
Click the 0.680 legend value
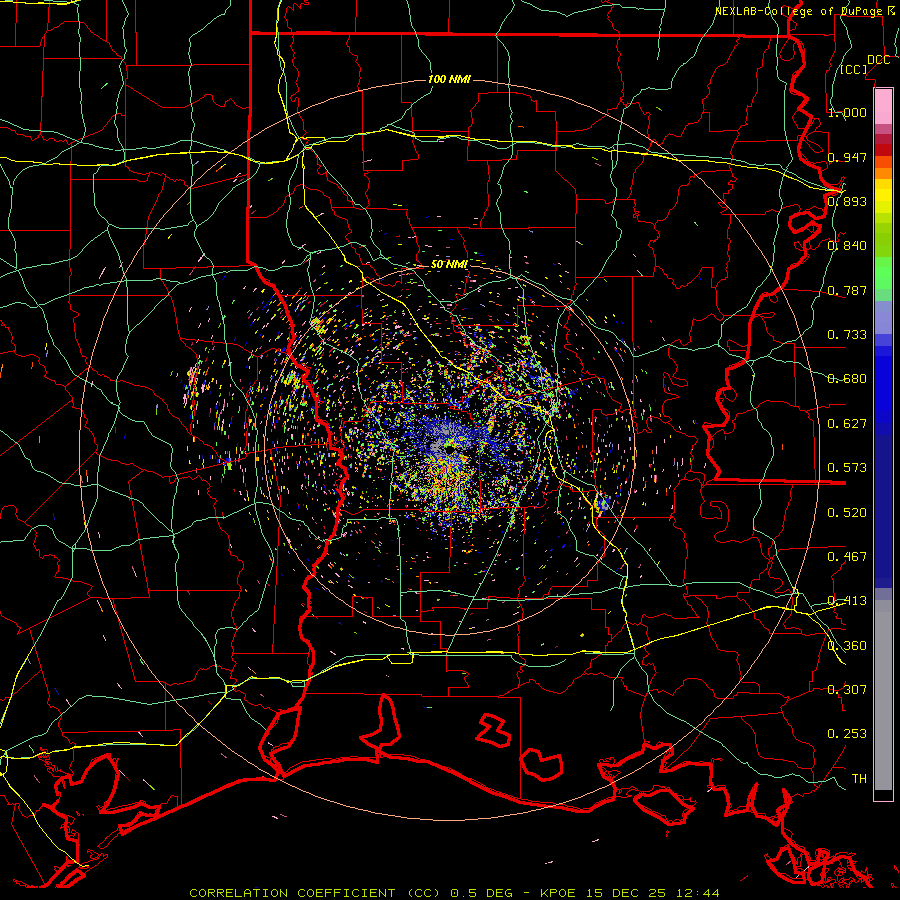847,379
